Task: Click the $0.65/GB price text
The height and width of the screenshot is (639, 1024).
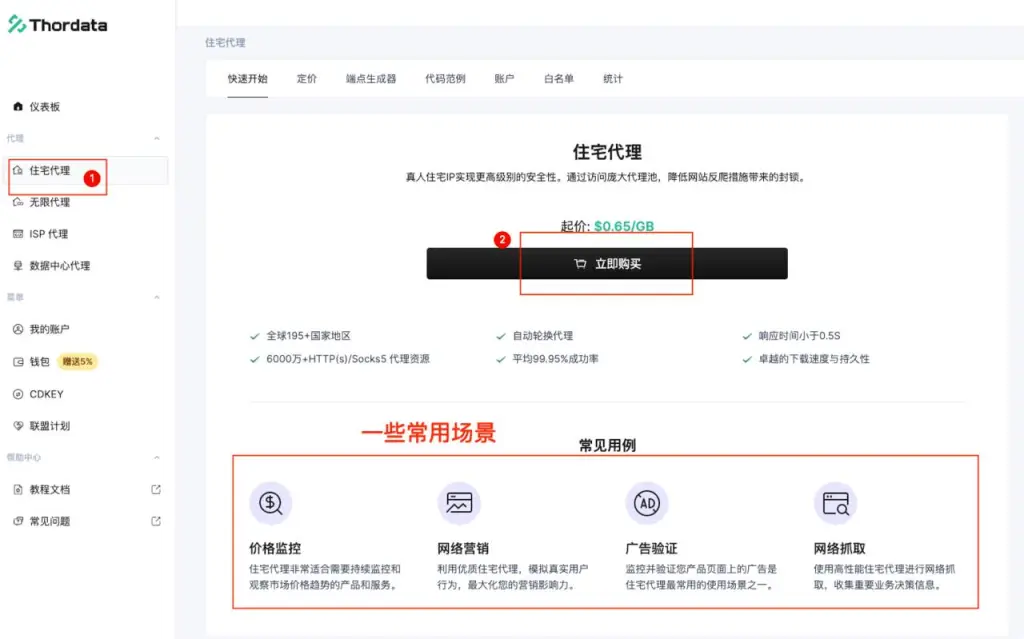Action: coord(624,226)
